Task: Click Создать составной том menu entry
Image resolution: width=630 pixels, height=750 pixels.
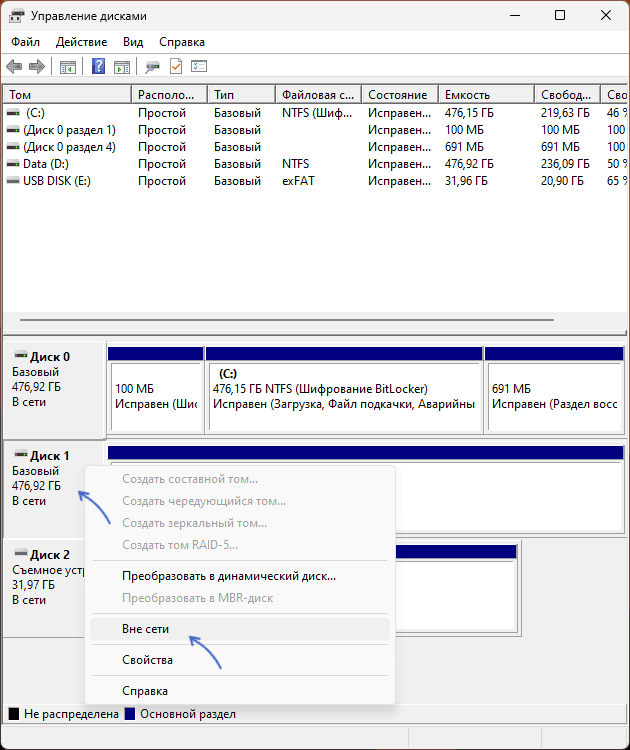Action: [240, 479]
